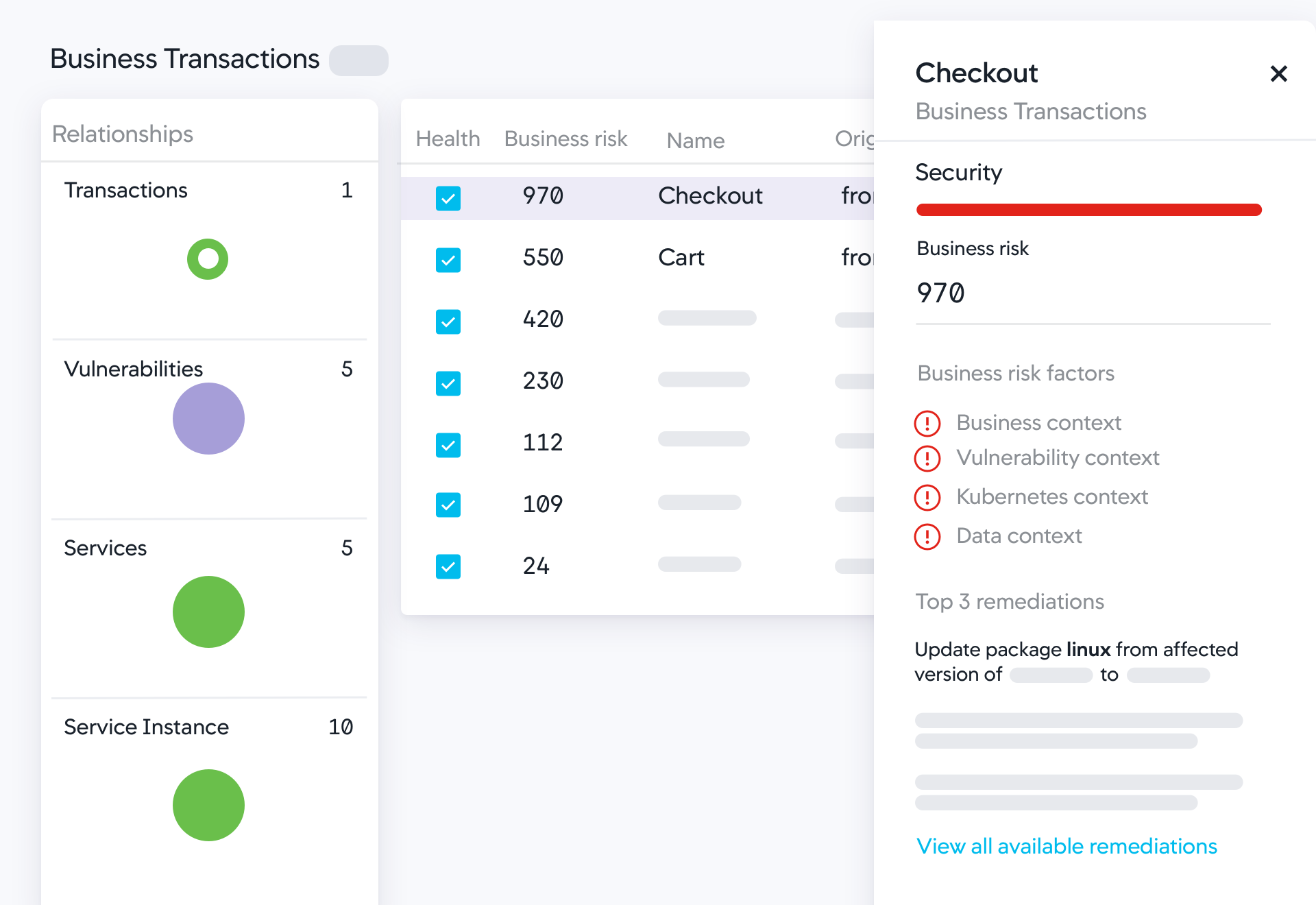Click the 24 risk value
1316x905 pixels.
click(x=536, y=566)
